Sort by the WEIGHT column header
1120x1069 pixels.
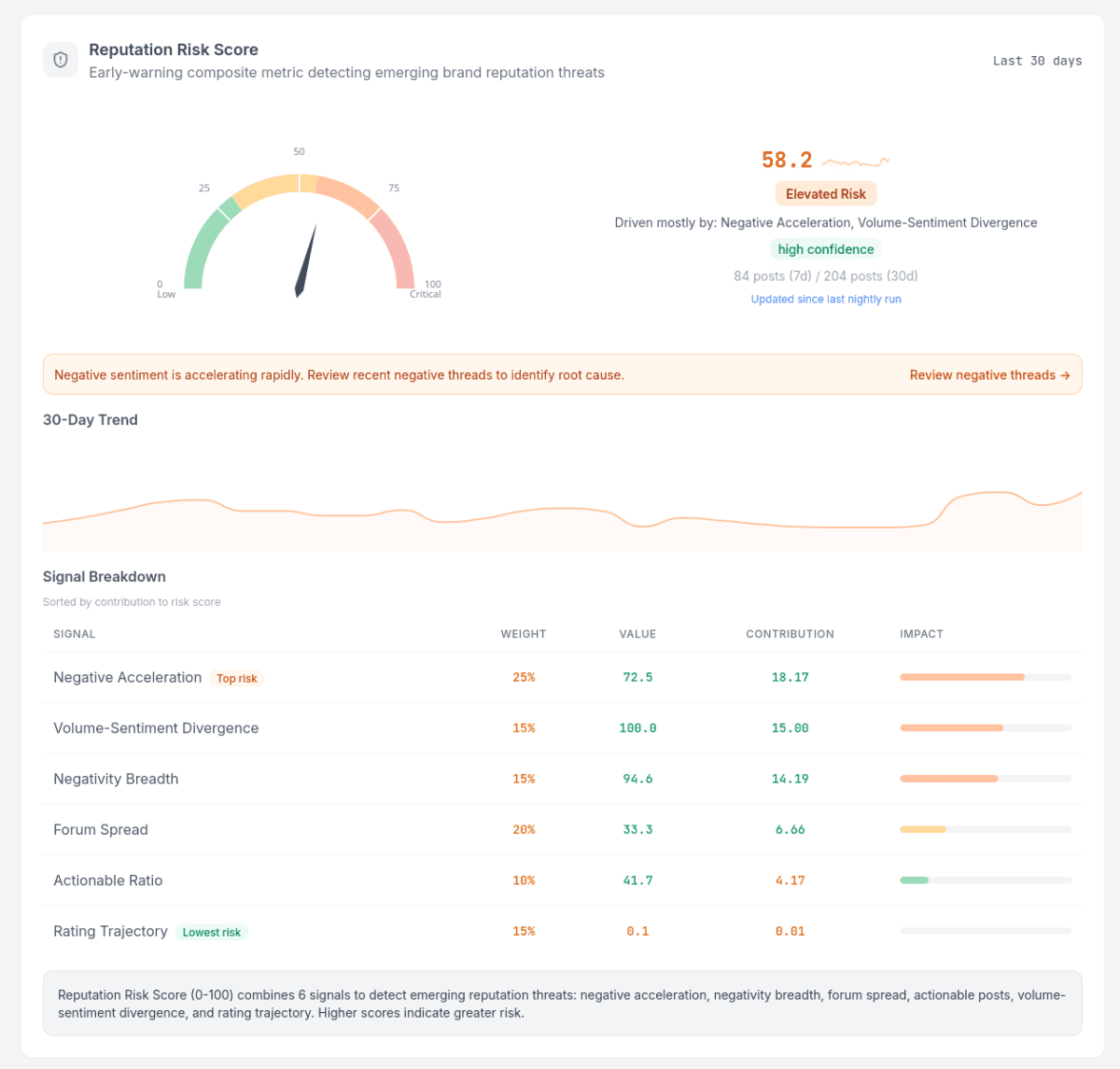(523, 634)
